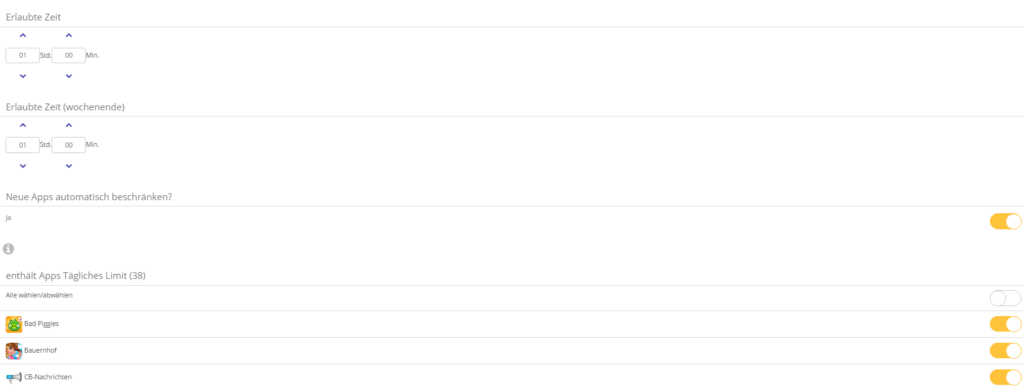Decrease weekday allowed hours with down arrow
1024x388 pixels.
pos(23,76)
